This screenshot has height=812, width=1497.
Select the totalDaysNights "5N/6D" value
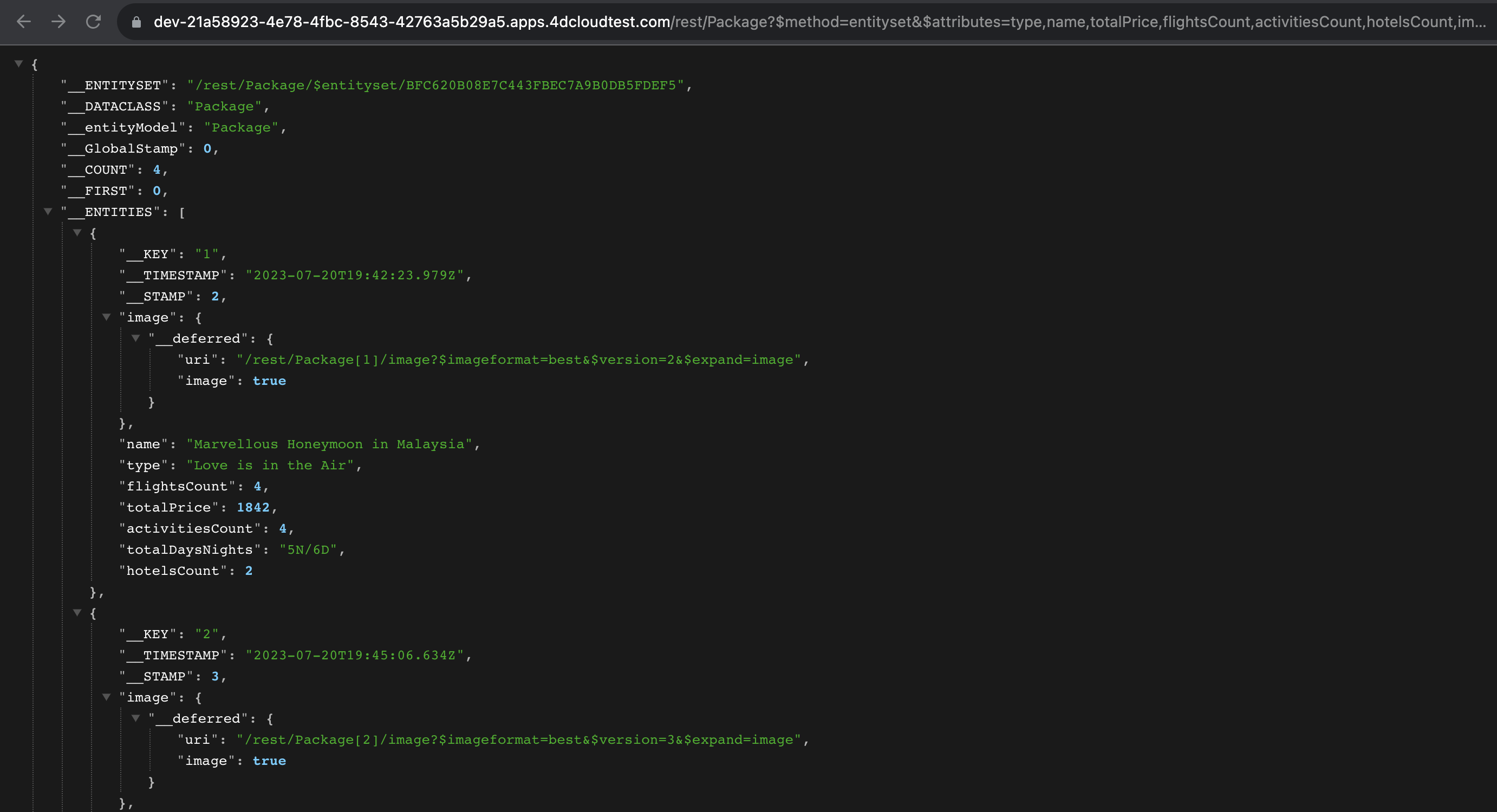(309, 550)
